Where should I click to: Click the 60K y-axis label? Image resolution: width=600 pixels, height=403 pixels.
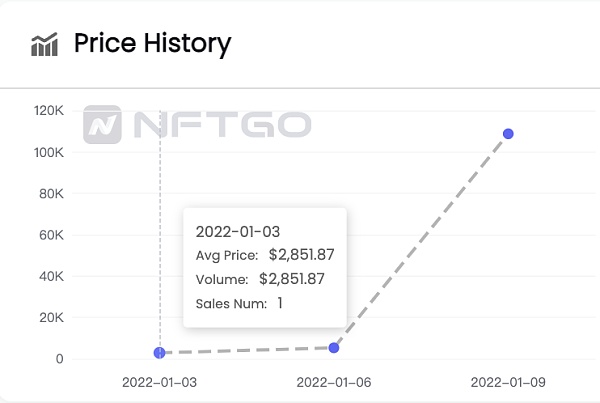click(x=50, y=235)
